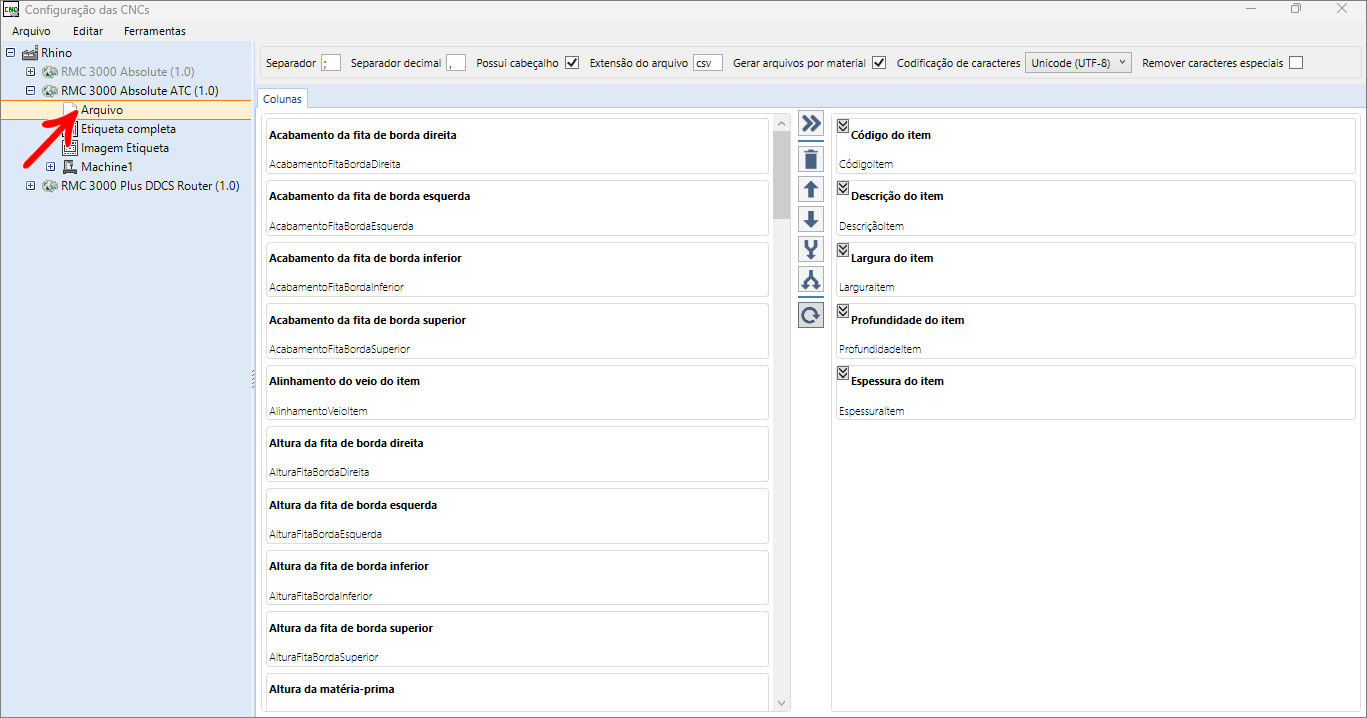Click the scroll up arrow of the columns list
Viewport: 1367px width, 718px height.
781,124
